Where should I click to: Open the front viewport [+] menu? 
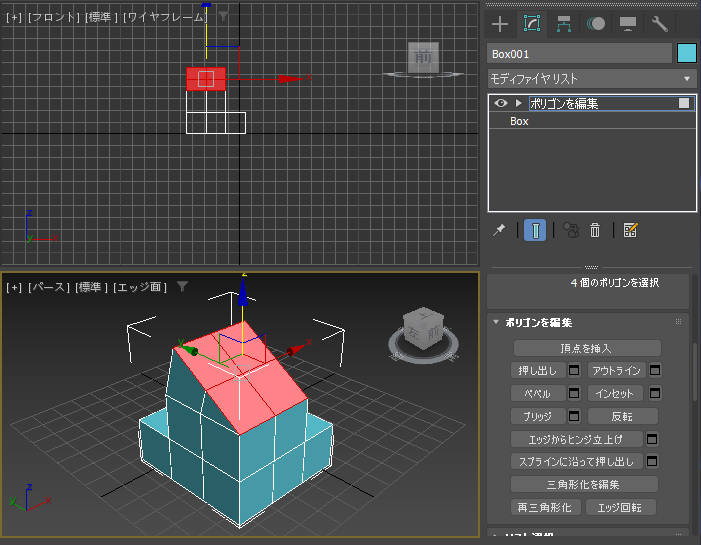pyautogui.click(x=14, y=17)
